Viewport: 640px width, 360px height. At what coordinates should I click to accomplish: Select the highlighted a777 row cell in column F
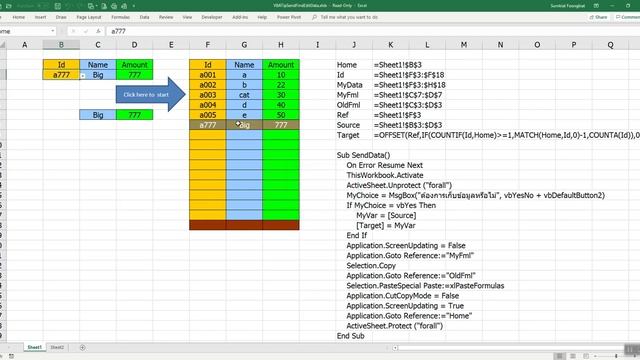pos(208,125)
